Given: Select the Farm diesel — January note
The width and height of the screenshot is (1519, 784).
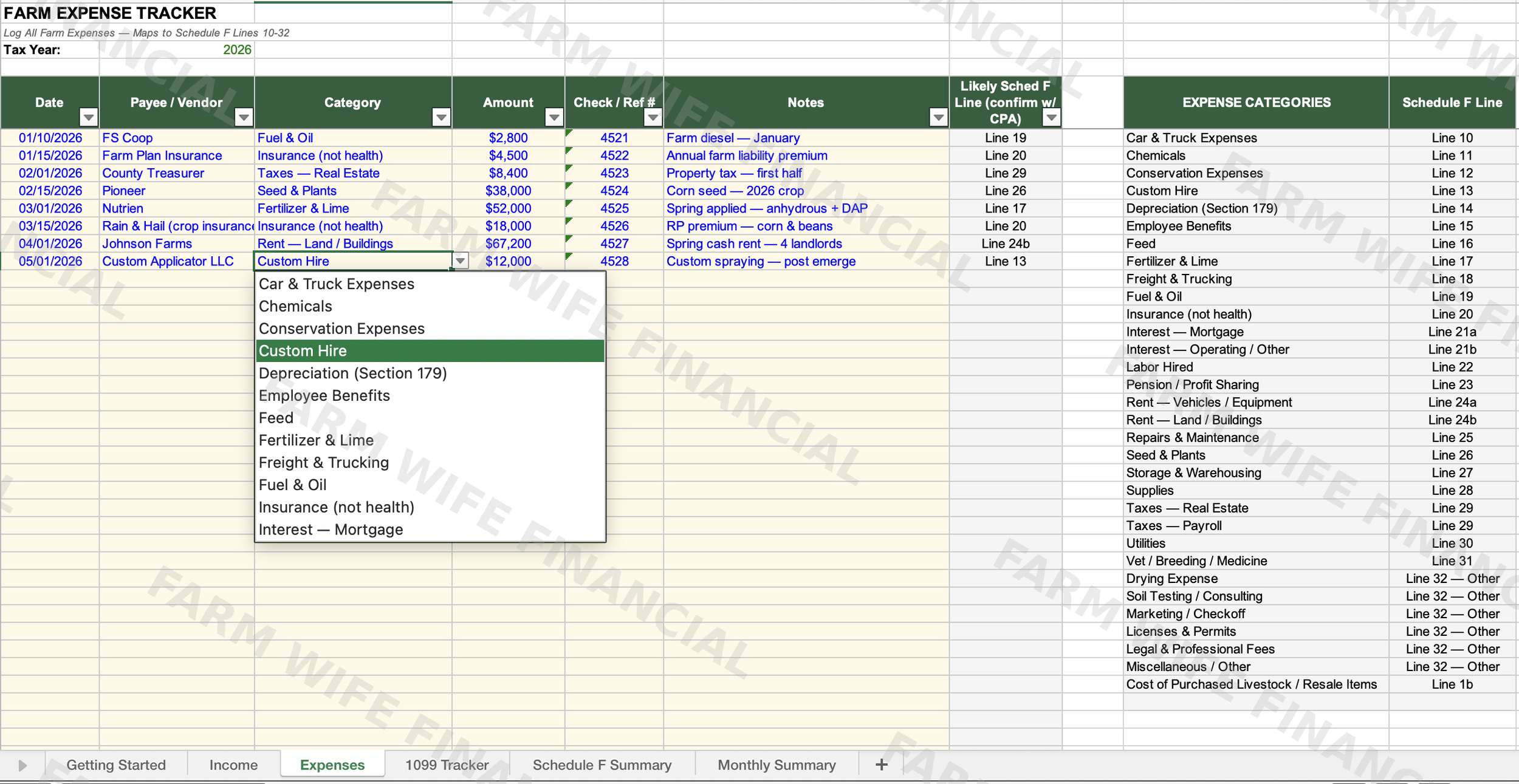Looking at the screenshot, I should coord(806,138).
